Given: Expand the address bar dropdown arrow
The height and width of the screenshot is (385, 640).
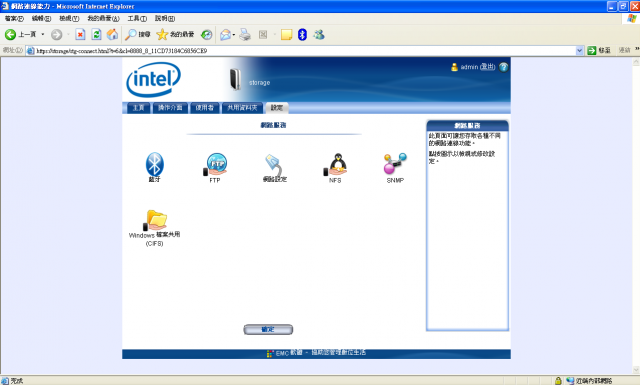Looking at the screenshot, I should coord(580,51).
